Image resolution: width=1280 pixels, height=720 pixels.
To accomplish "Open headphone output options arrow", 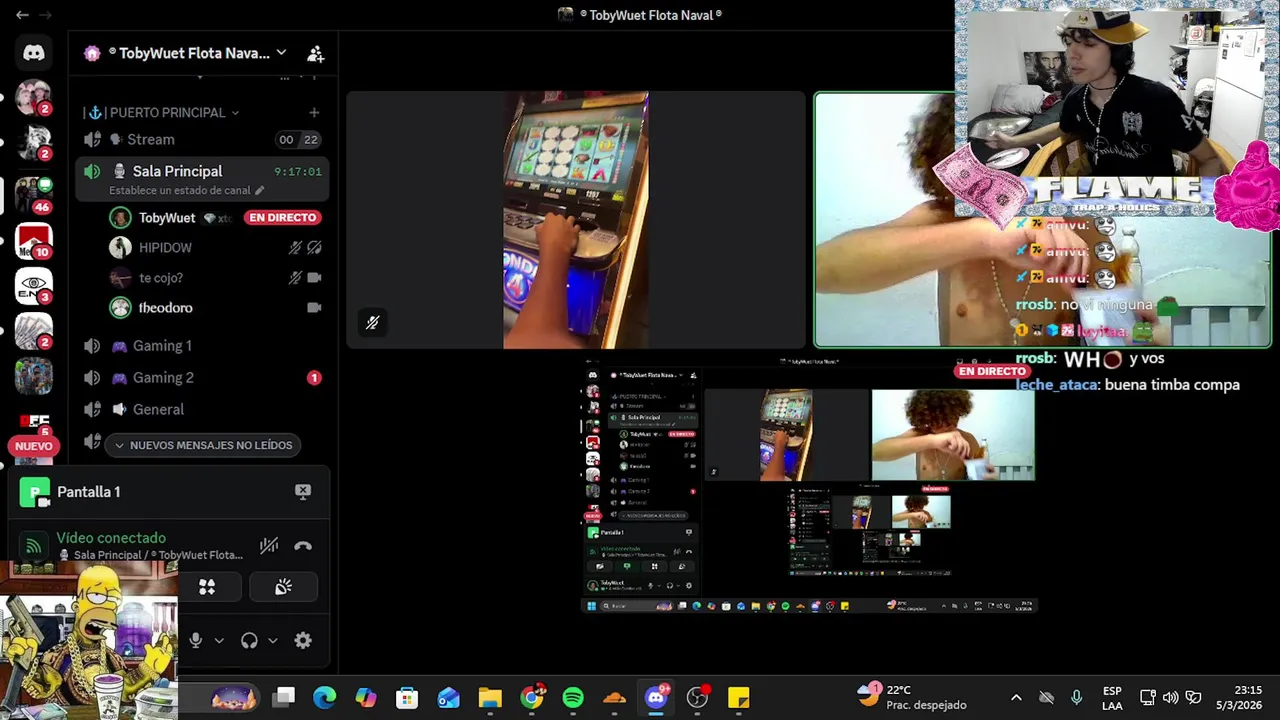I will tap(272, 641).
